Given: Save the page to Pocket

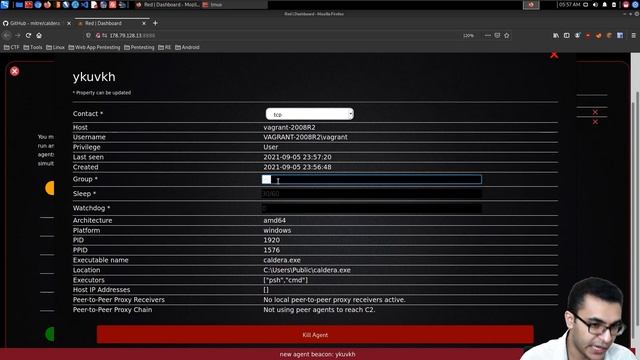Looking at the screenshot, I should [x=497, y=36].
